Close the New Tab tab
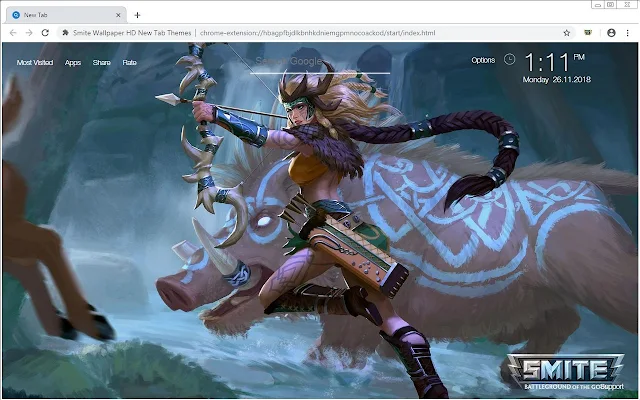The width and height of the screenshot is (640, 400). point(118,15)
